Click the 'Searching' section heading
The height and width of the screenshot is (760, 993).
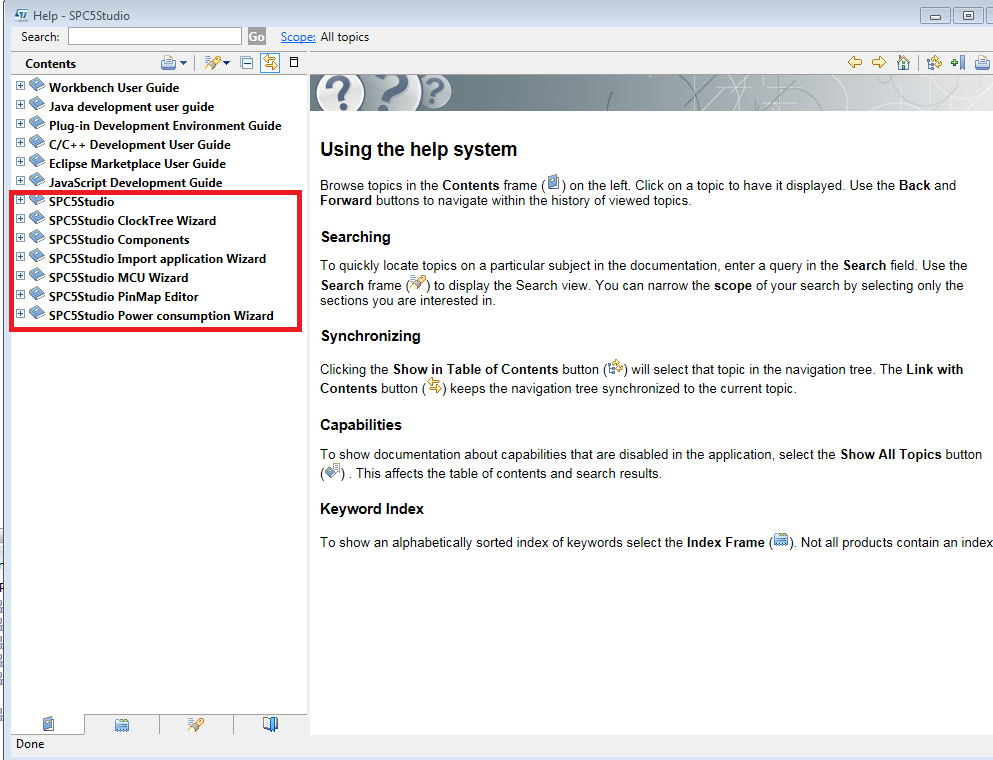[x=355, y=237]
